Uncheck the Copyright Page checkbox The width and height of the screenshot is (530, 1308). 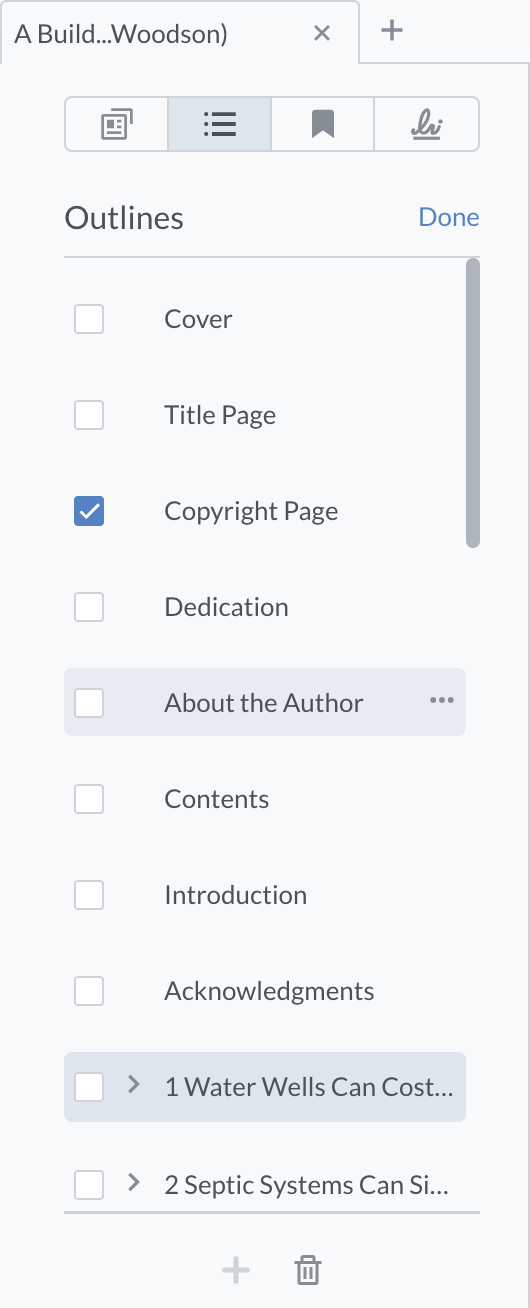[89, 511]
